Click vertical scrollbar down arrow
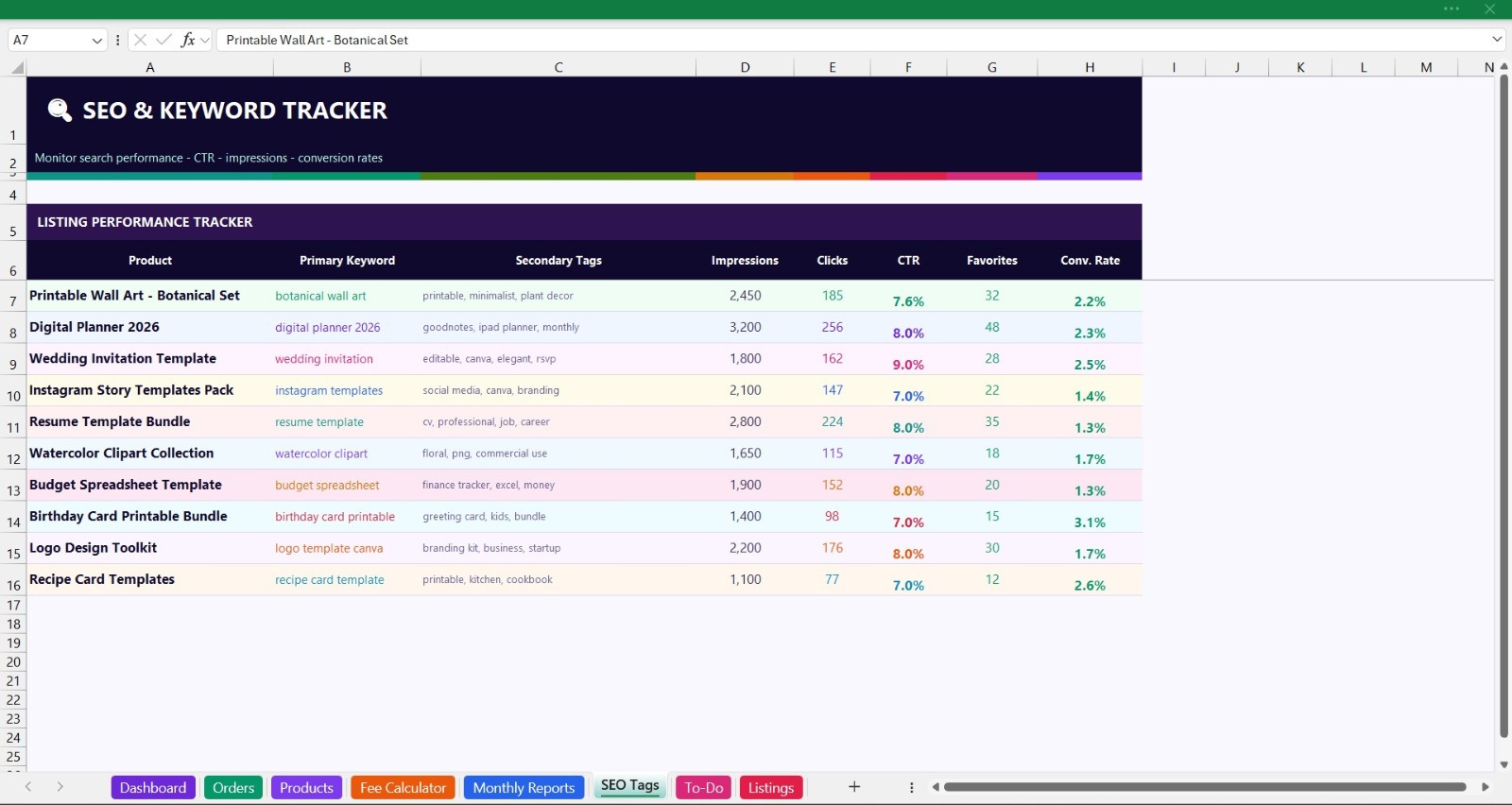Image resolution: width=1512 pixels, height=805 pixels. click(x=1503, y=764)
